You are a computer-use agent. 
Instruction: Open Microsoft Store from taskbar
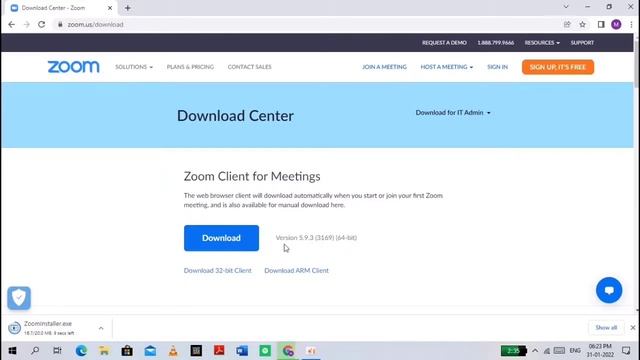click(x=127, y=351)
